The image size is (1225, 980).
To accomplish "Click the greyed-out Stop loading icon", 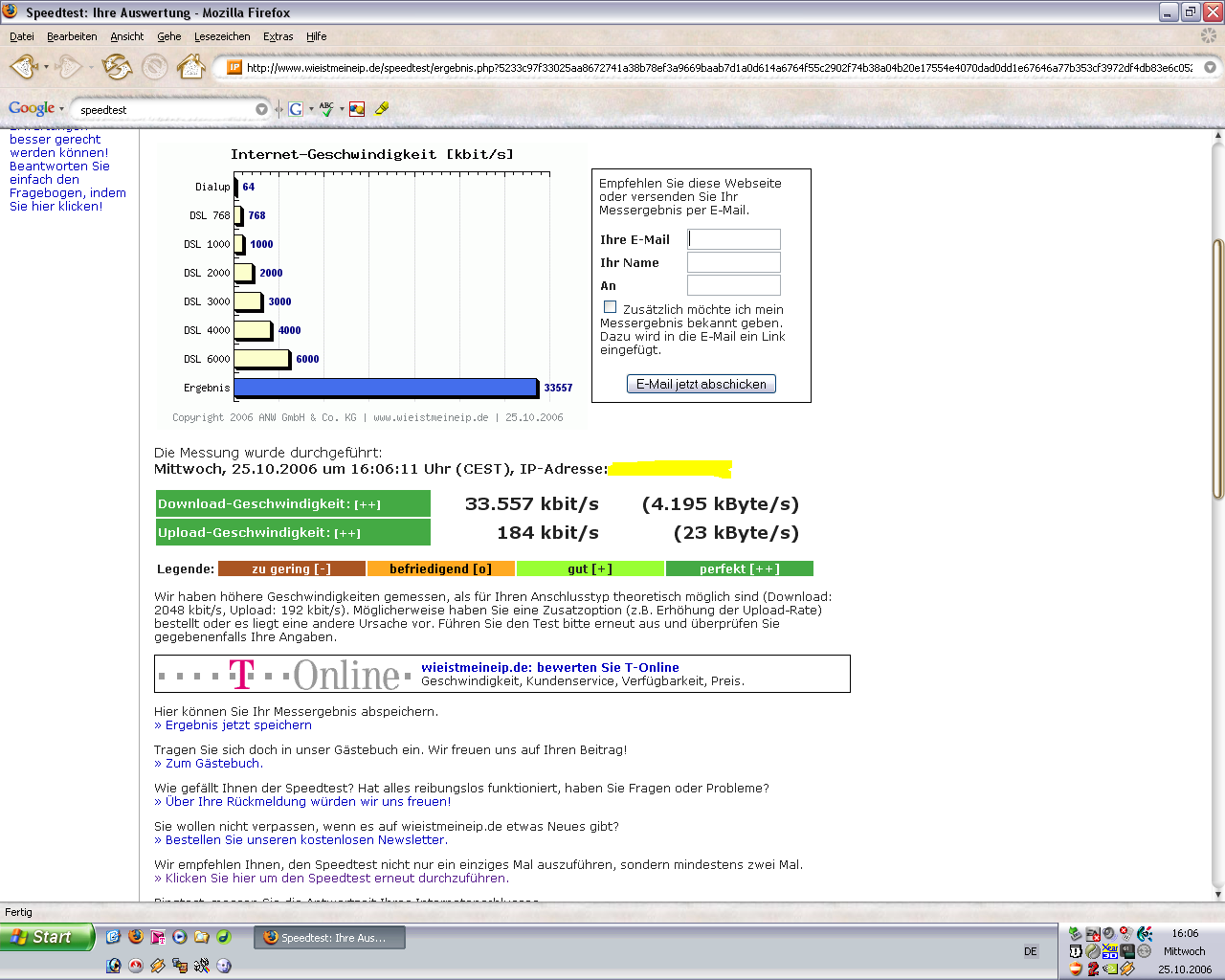I will 154,67.
